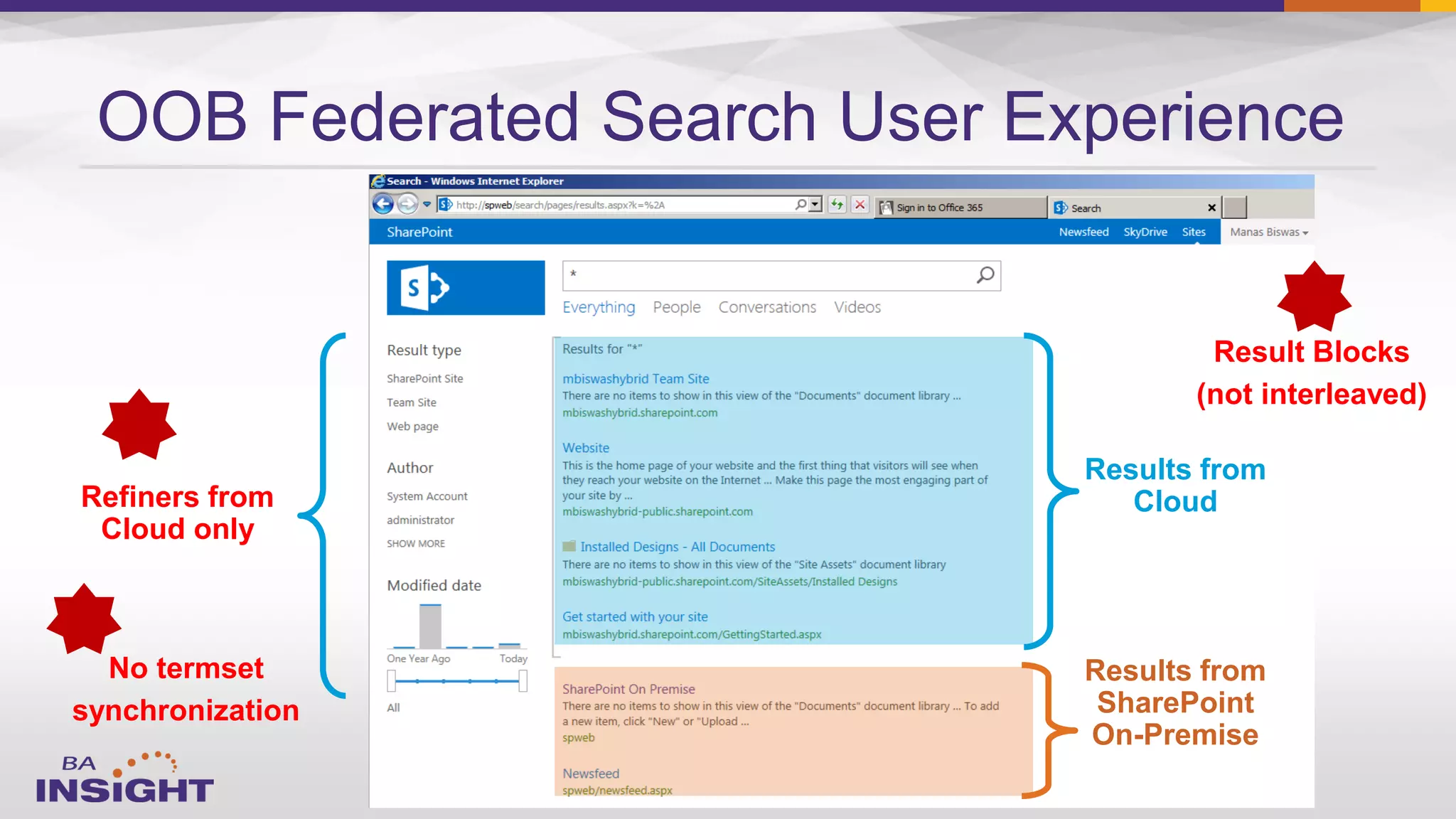Click the SharePoint favicon in address bar
Image resolution: width=1456 pixels, height=819 pixels.
(446, 205)
